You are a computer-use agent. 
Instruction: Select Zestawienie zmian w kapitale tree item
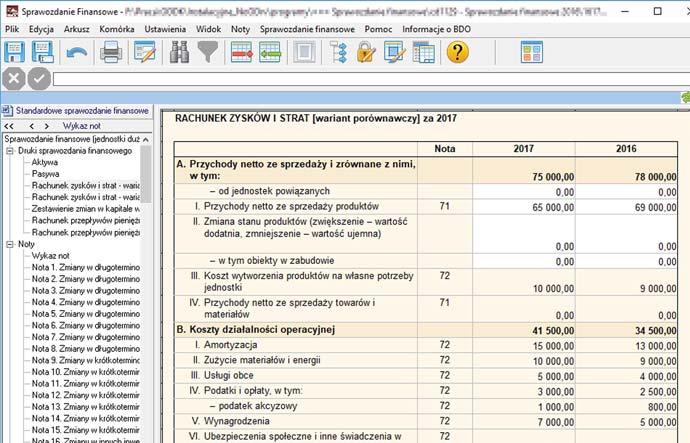click(85, 209)
